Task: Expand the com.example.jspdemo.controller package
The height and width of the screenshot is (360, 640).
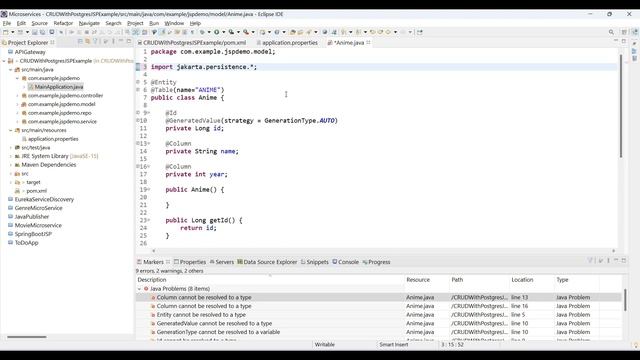Action: (17, 96)
